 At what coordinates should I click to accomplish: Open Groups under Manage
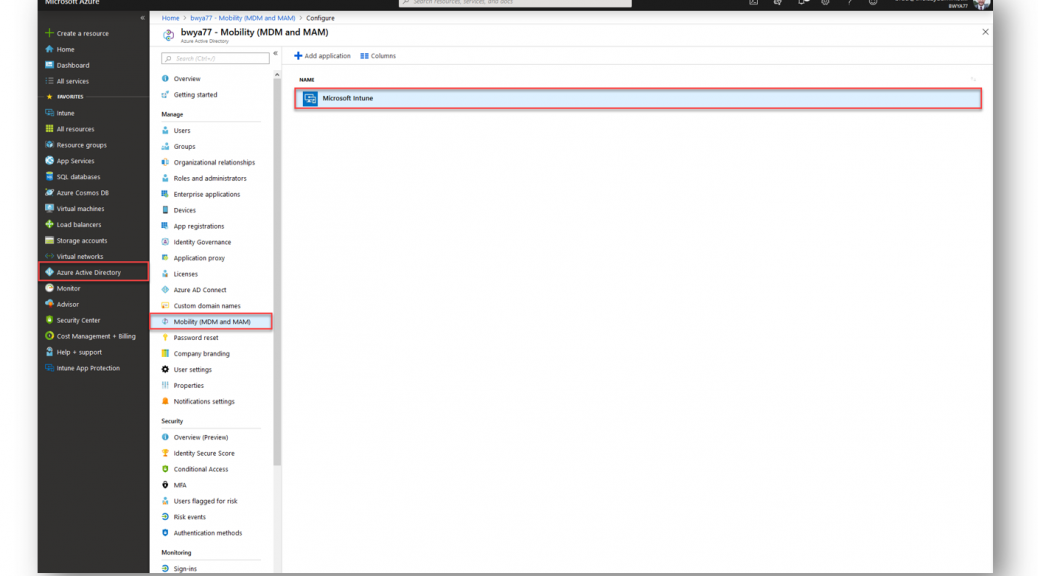(184, 146)
